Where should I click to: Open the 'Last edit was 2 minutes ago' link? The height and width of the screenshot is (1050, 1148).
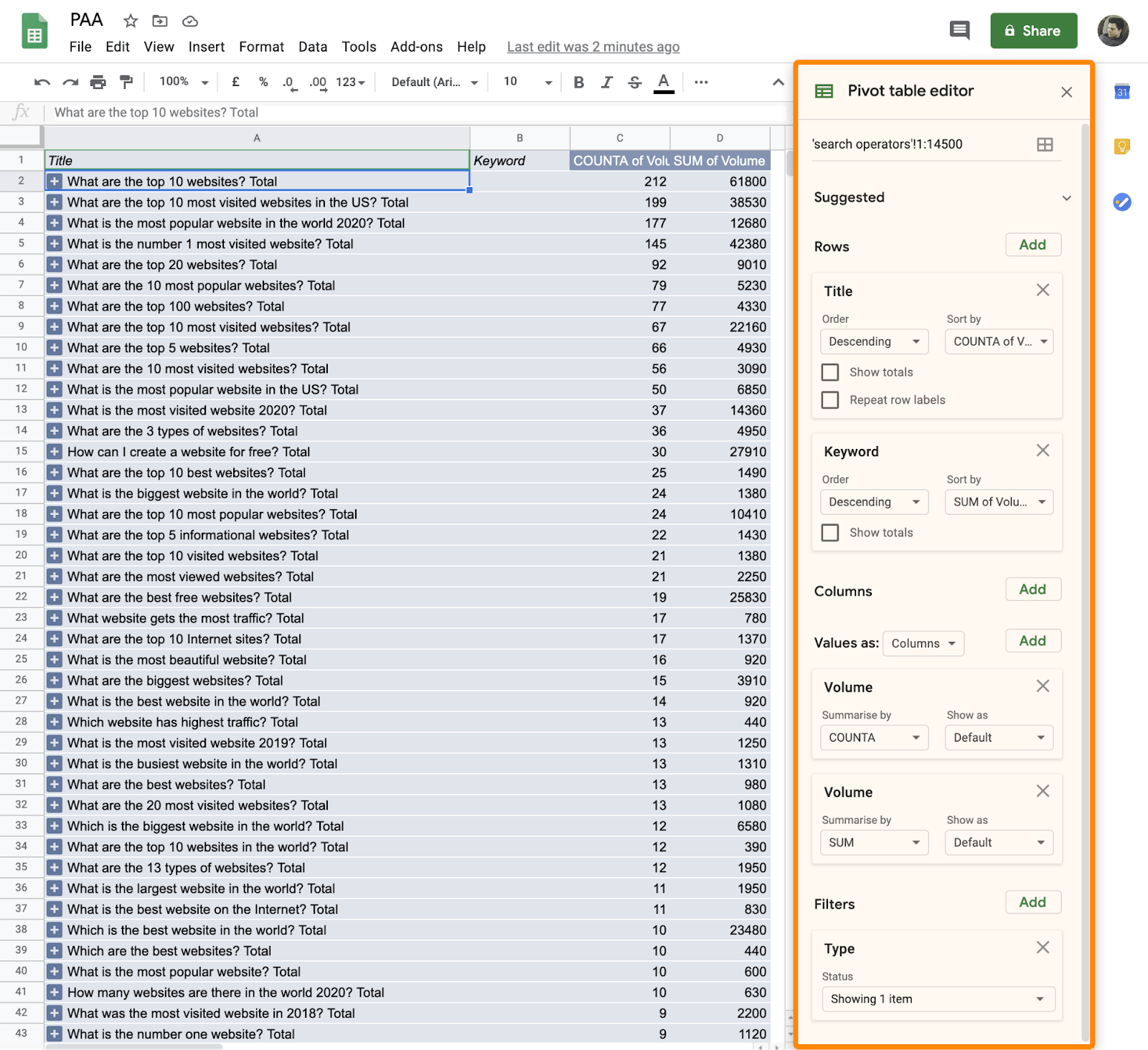[x=593, y=47]
